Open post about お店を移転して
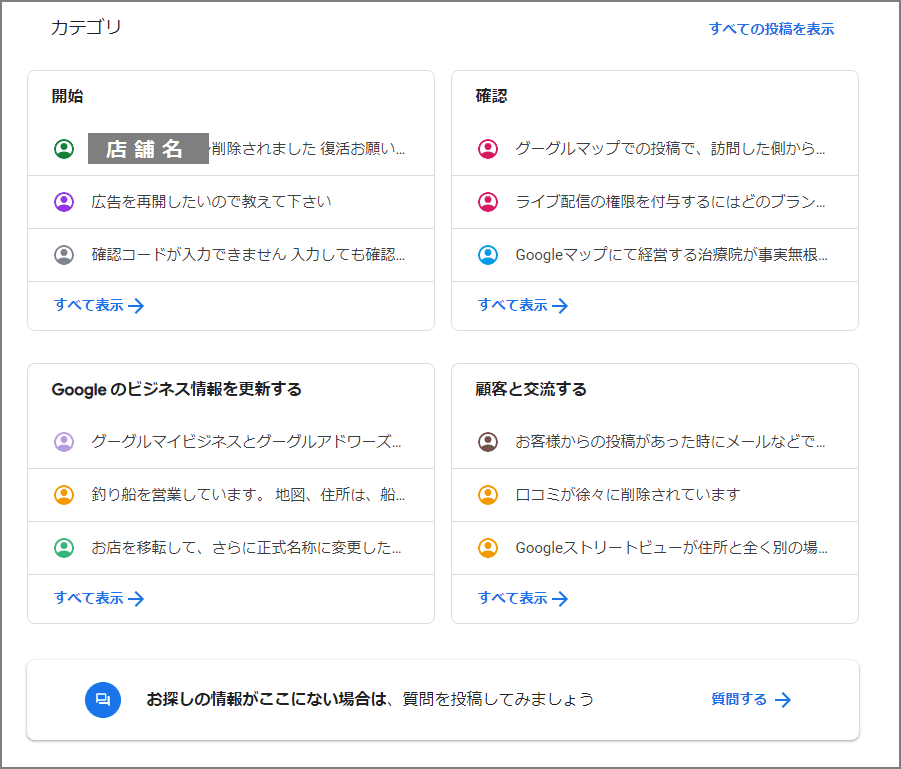This screenshot has width=901, height=769. (246, 548)
